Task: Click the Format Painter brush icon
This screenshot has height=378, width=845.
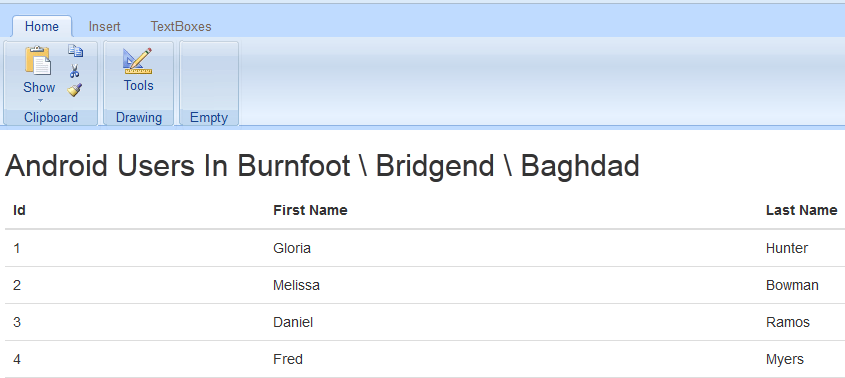Action: pos(75,90)
